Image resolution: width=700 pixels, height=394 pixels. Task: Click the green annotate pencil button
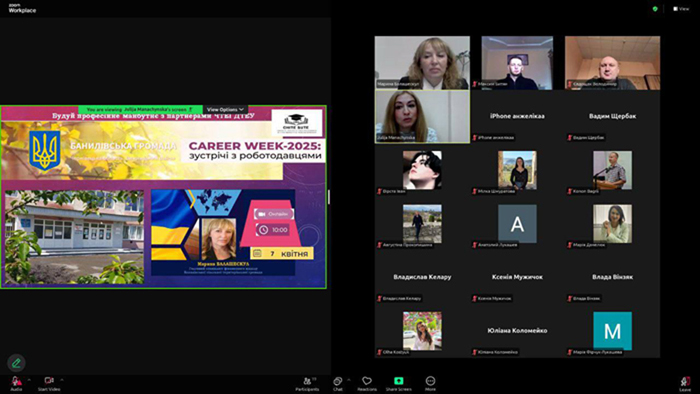pos(16,363)
